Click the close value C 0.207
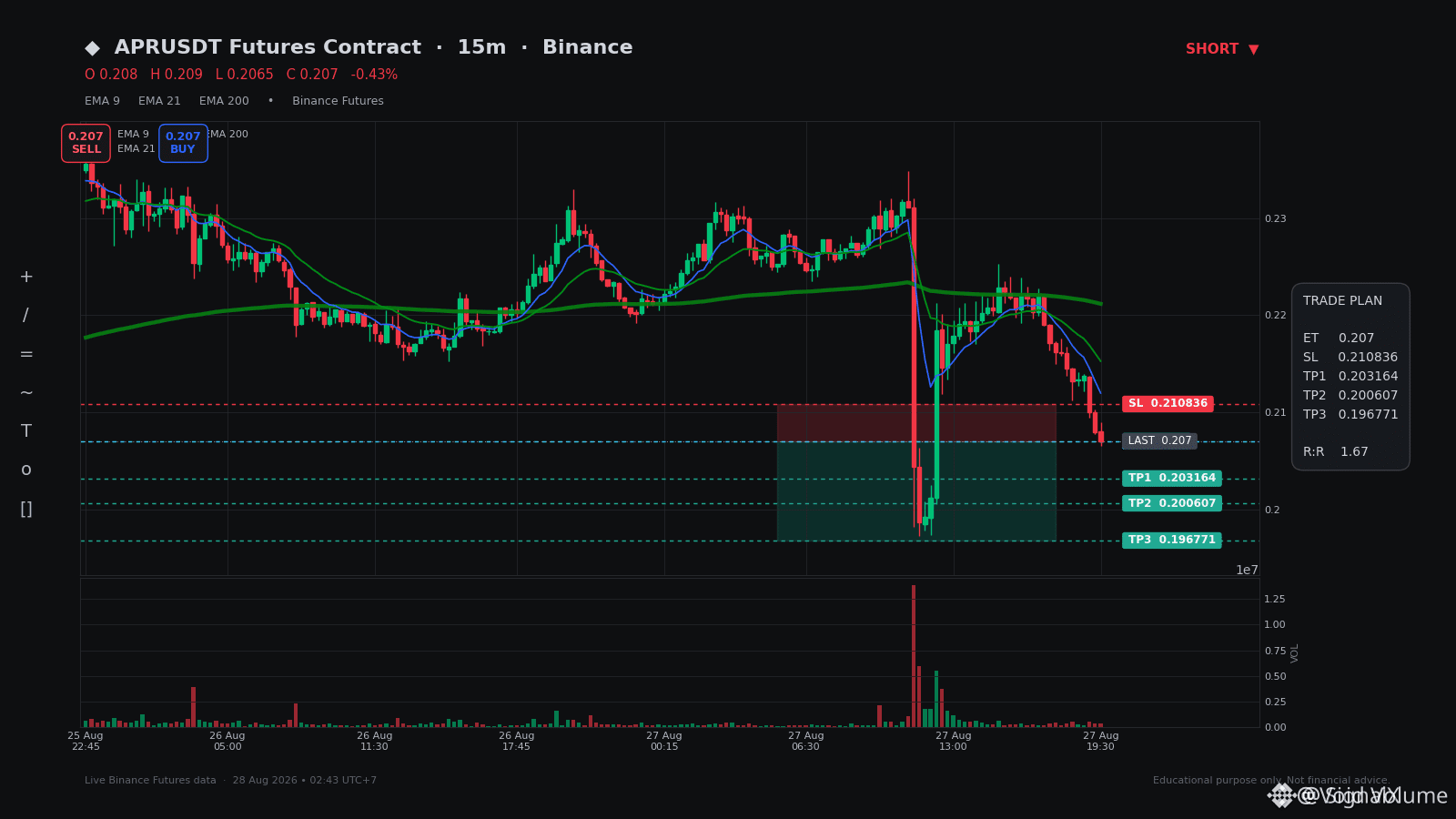 click(312, 75)
